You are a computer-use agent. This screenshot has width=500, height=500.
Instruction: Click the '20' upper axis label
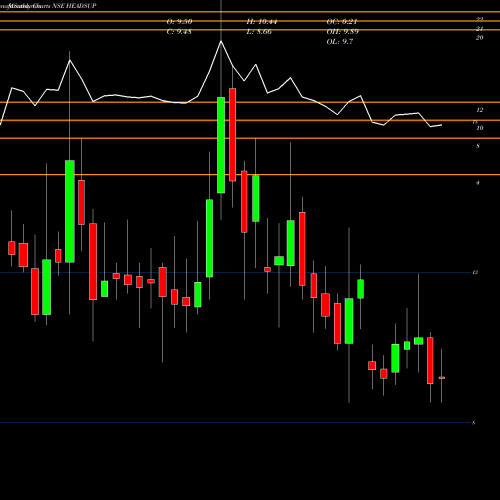click(x=479, y=38)
